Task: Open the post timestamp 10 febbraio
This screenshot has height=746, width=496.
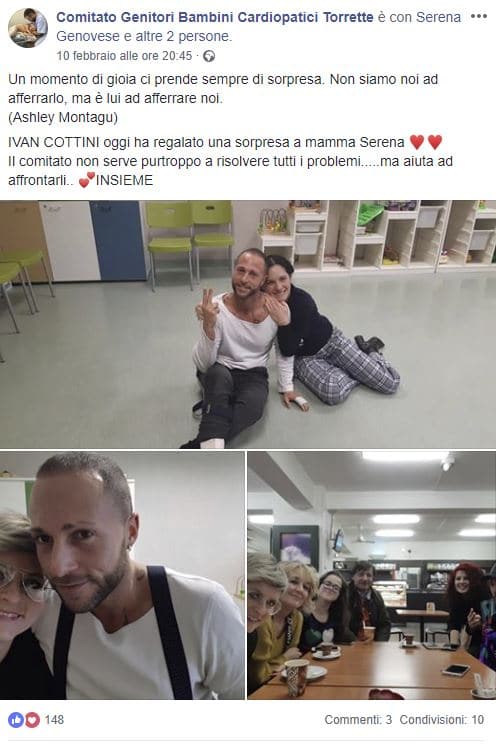Action: click(124, 56)
